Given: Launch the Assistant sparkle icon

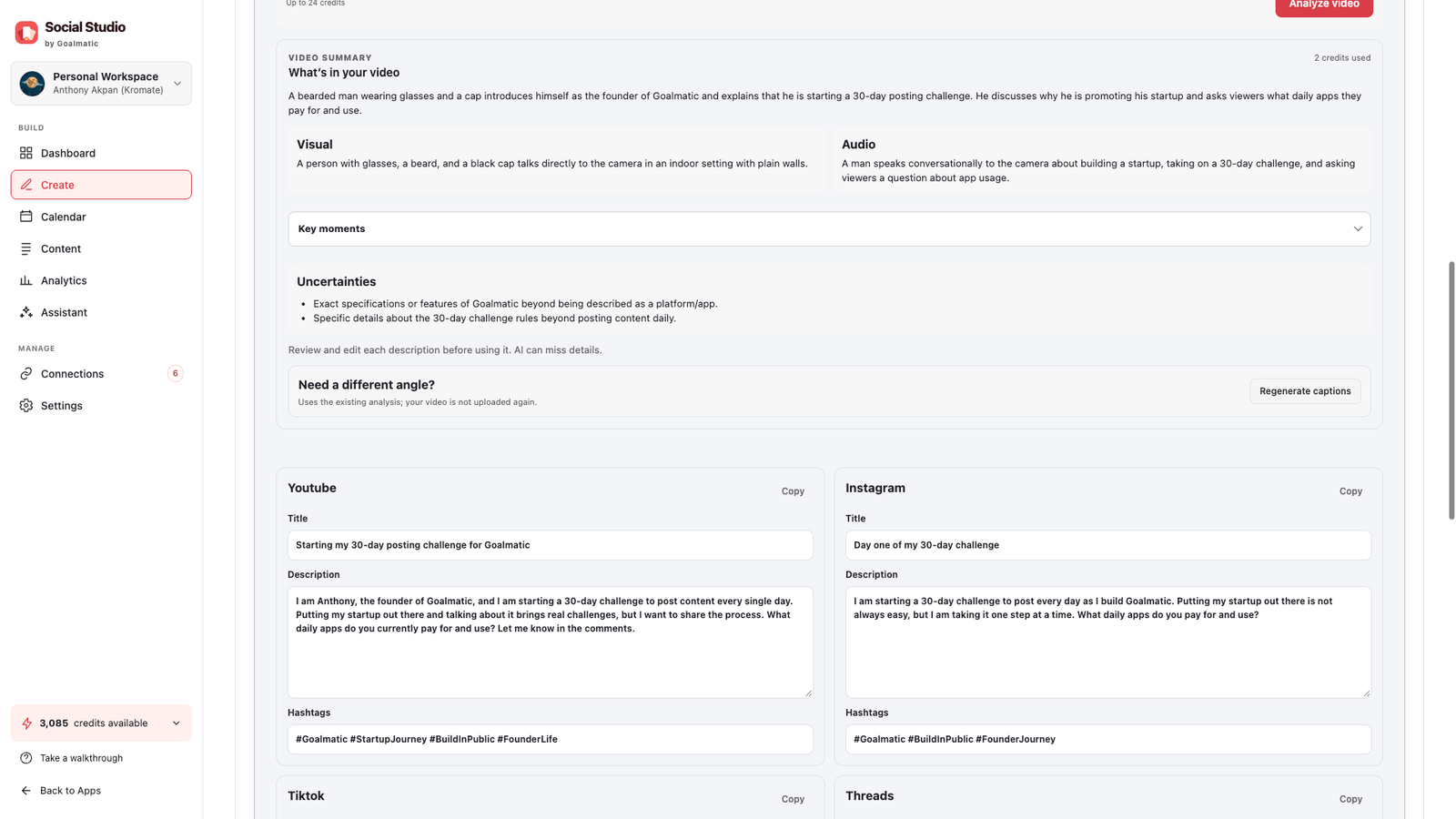Looking at the screenshot, I should point(25,312).
